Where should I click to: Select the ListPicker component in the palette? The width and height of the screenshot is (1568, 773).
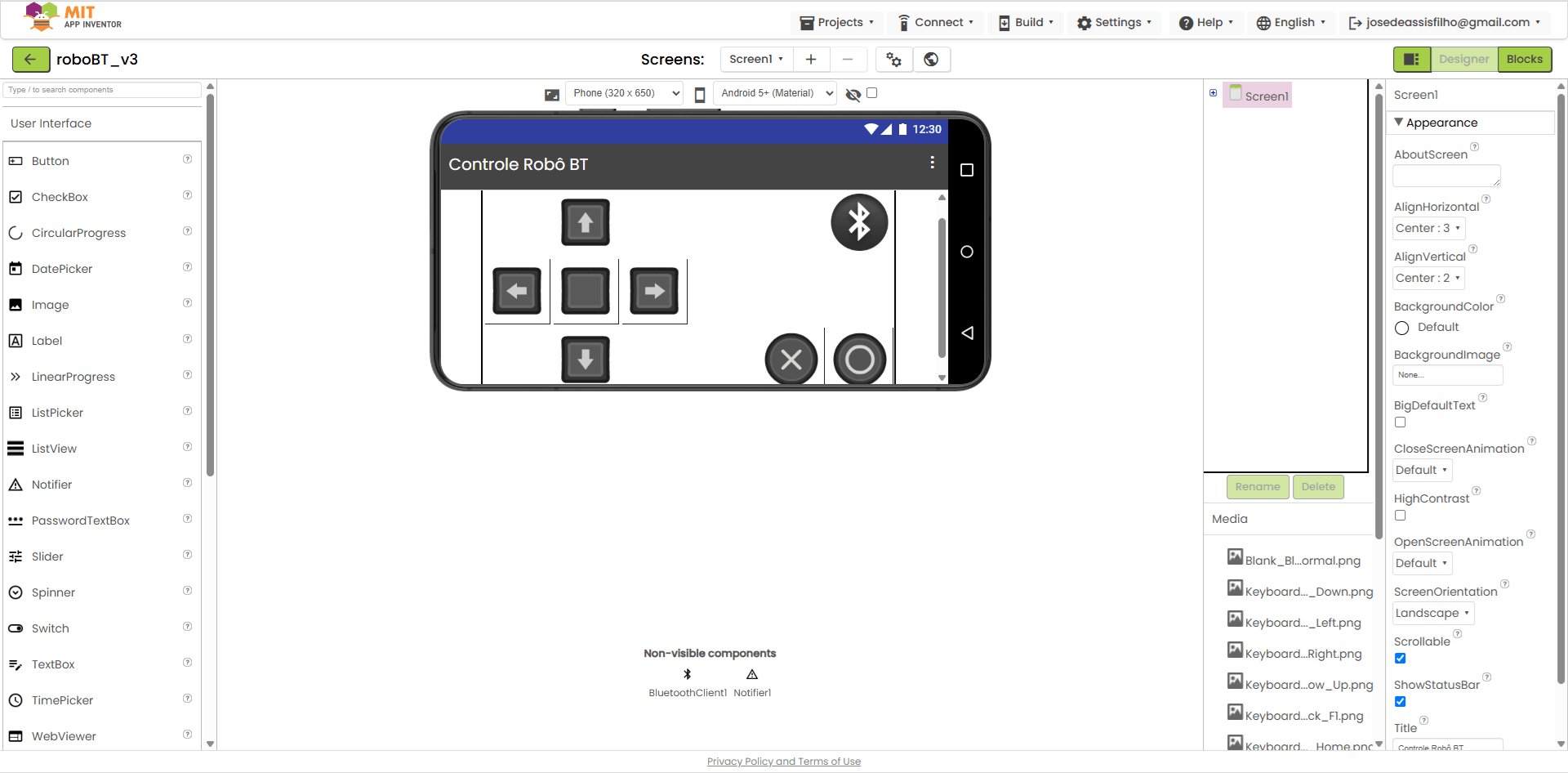coord(56,413)
